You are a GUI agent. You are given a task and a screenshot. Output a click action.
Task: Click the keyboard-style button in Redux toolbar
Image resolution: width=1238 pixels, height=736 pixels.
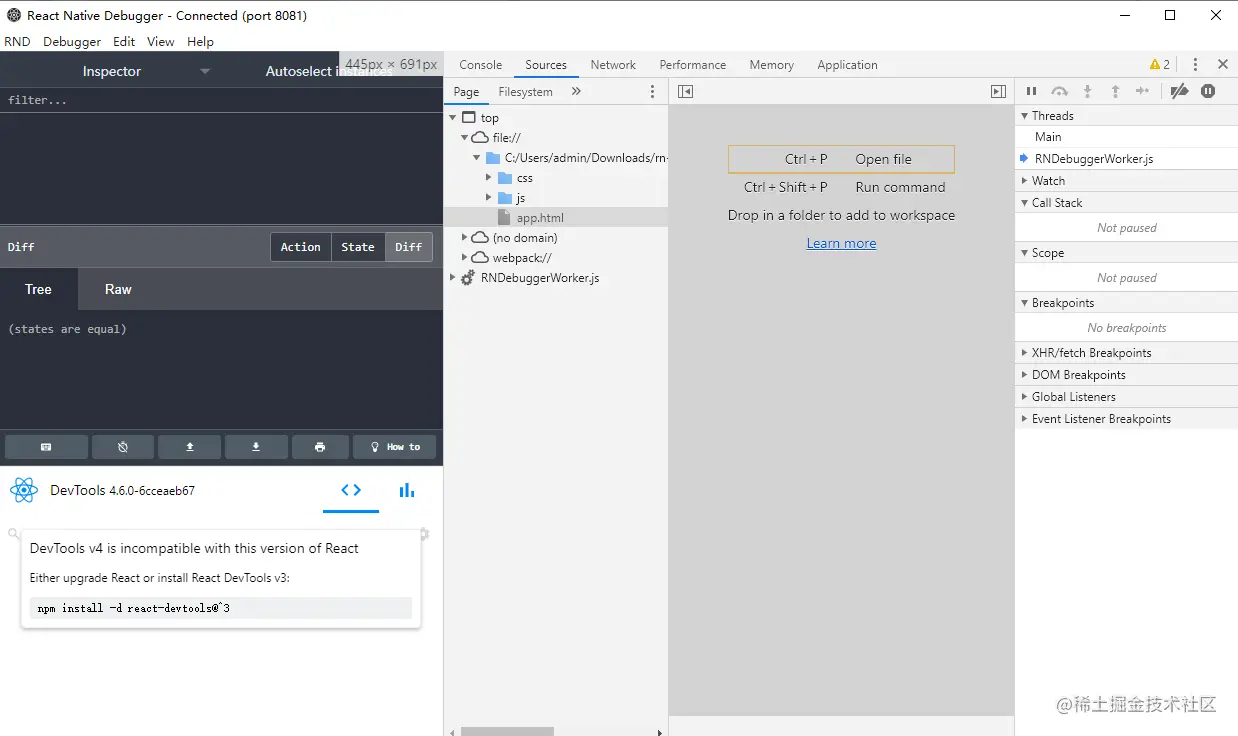tap(46, 447)
